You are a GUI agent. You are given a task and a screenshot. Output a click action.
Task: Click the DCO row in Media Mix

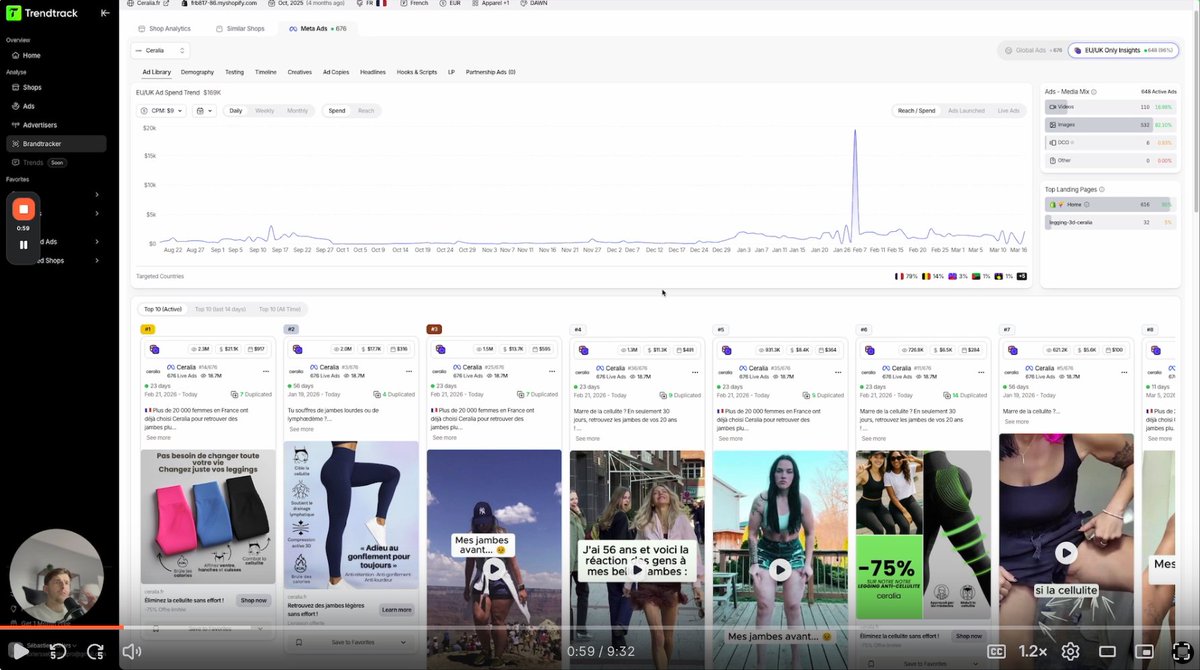point(1109,143)
